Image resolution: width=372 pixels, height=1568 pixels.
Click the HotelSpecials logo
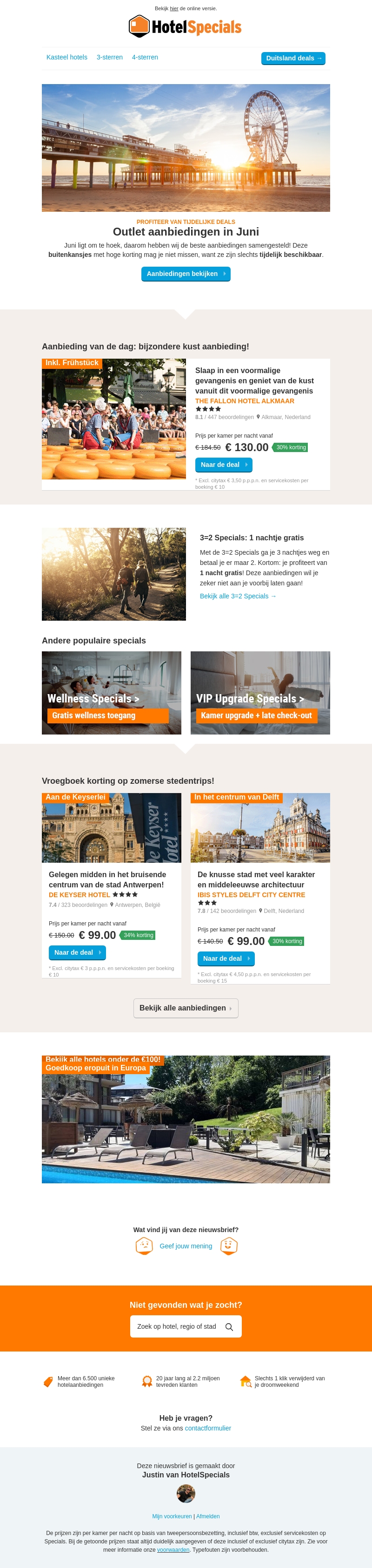tap(185, 26)
